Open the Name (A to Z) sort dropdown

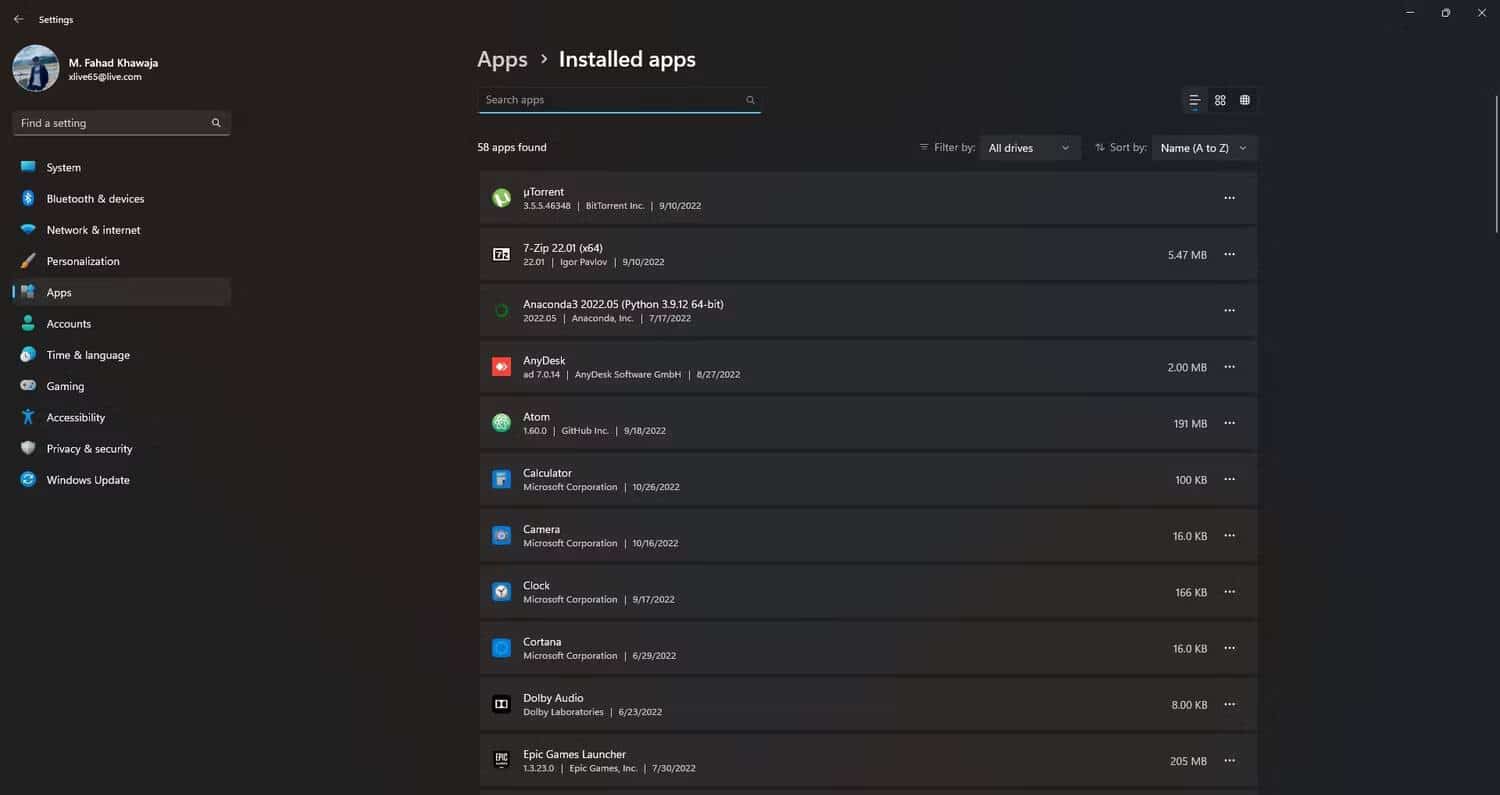click(1204, 147)
